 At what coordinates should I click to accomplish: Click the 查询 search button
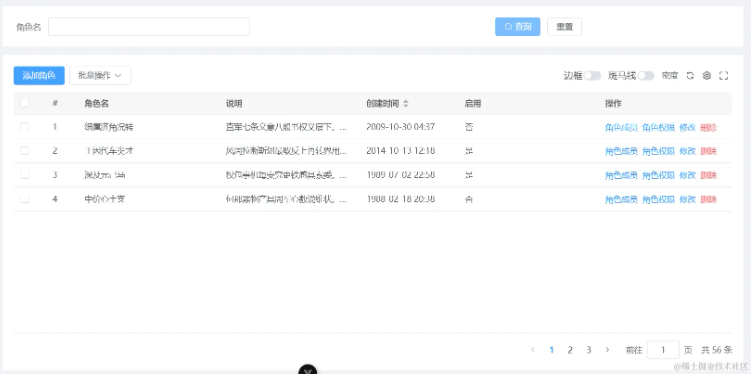click(518, 27)
